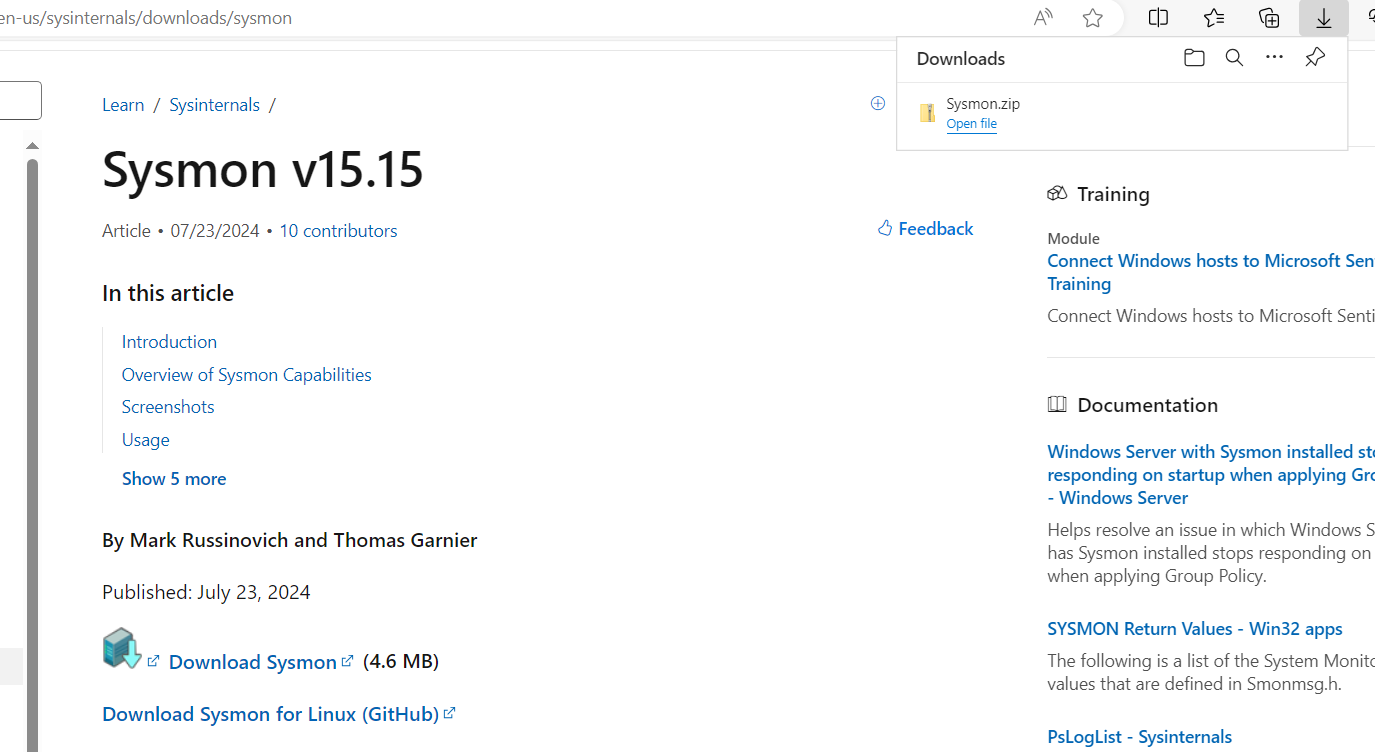Screen dimensions: 1375x752
Task: Click the authors line Mark Russinovich and Thomas Garnier
Action: tap(289, 540)
